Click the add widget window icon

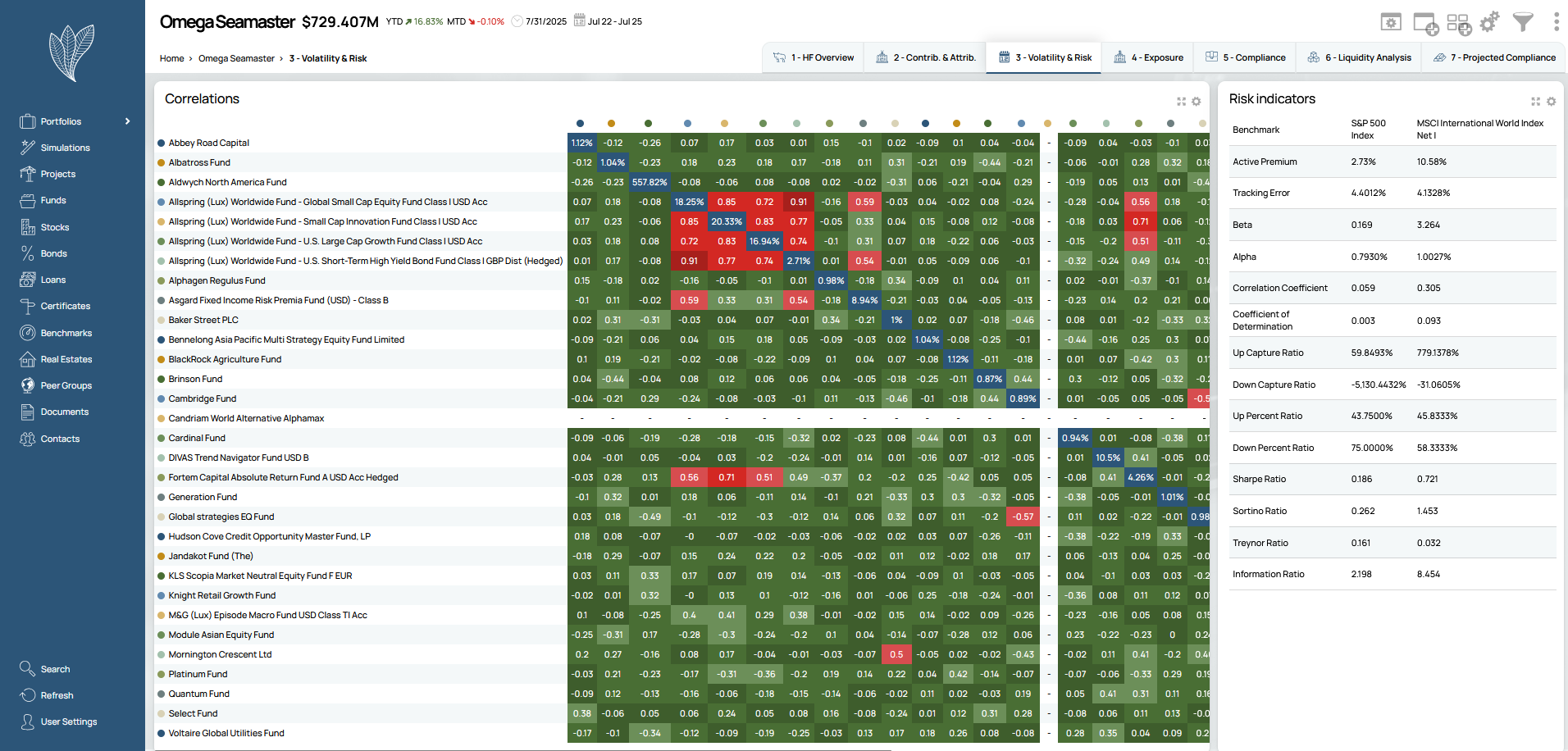pos(1425,24)
